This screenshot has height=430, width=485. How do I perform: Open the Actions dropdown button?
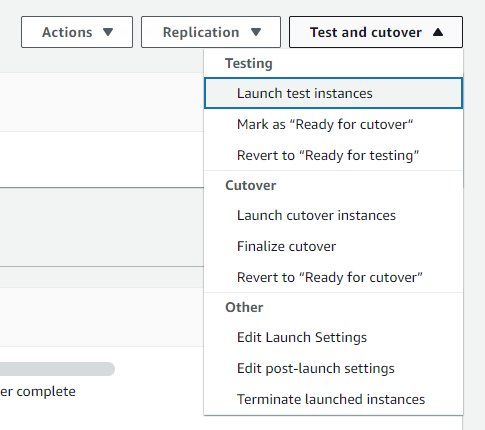(x=77, y=32)
